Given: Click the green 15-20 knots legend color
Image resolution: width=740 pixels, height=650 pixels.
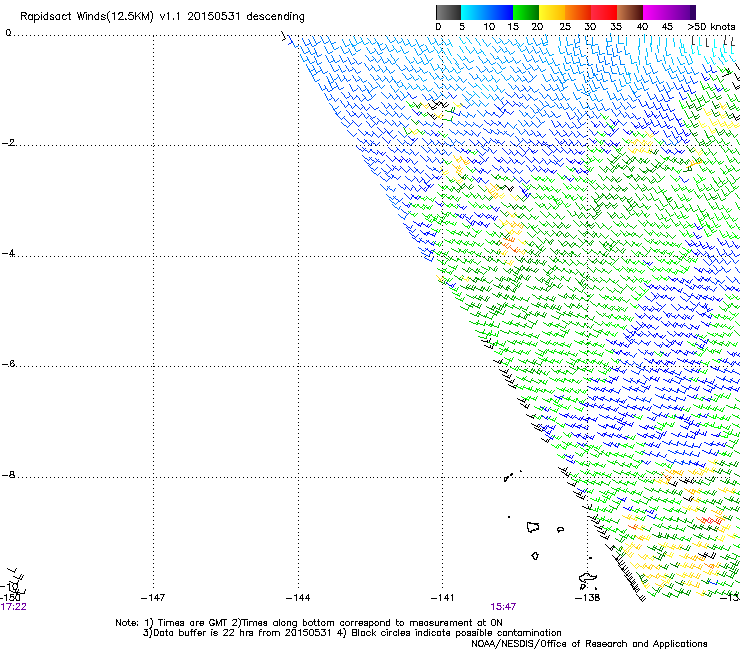Looking at the screenshot, I should click(526, 12).
